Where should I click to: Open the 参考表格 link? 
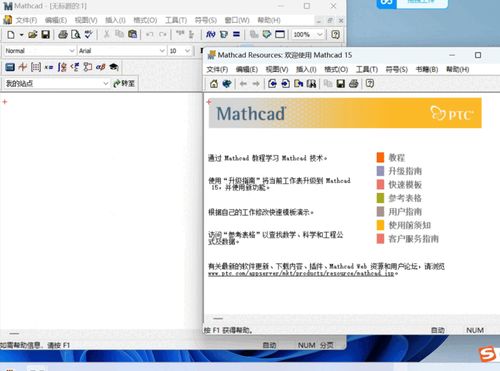405,198
